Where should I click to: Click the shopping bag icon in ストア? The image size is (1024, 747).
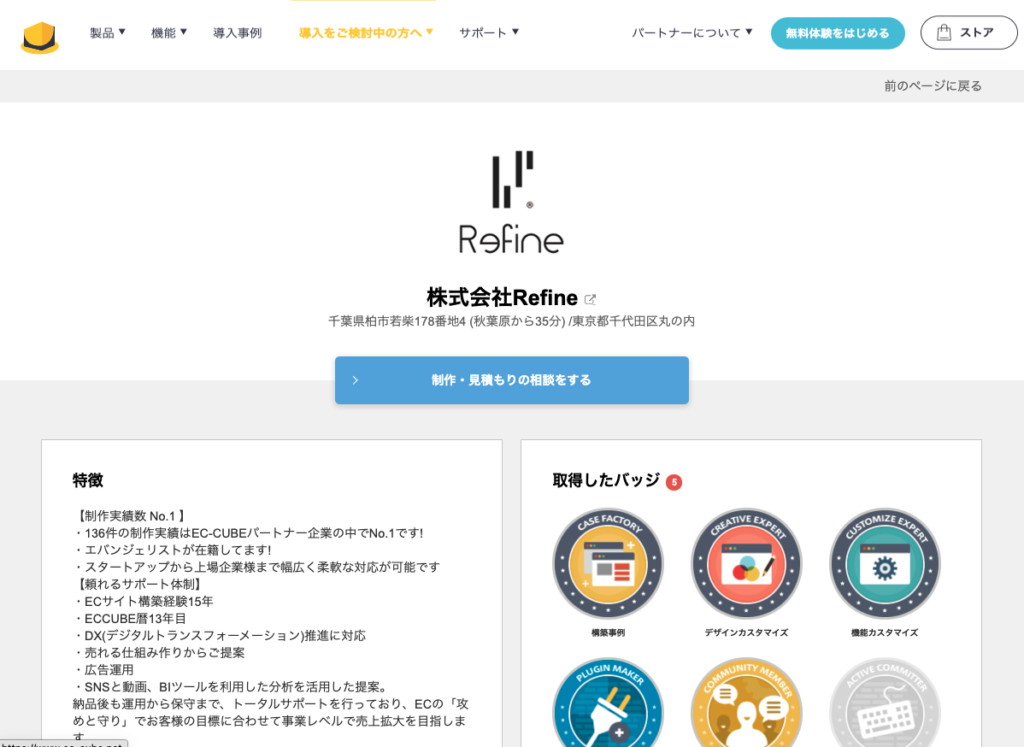point(944,33)
